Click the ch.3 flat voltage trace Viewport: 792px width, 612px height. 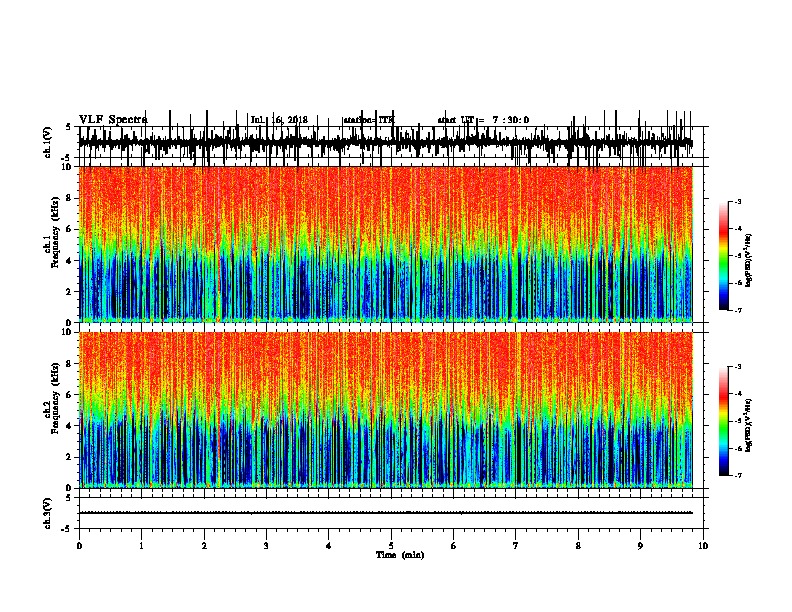point(386,513)
